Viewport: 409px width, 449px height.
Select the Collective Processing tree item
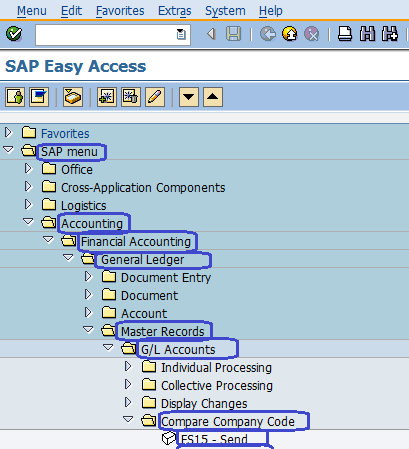pyautogui.click(x=217, y=386)
